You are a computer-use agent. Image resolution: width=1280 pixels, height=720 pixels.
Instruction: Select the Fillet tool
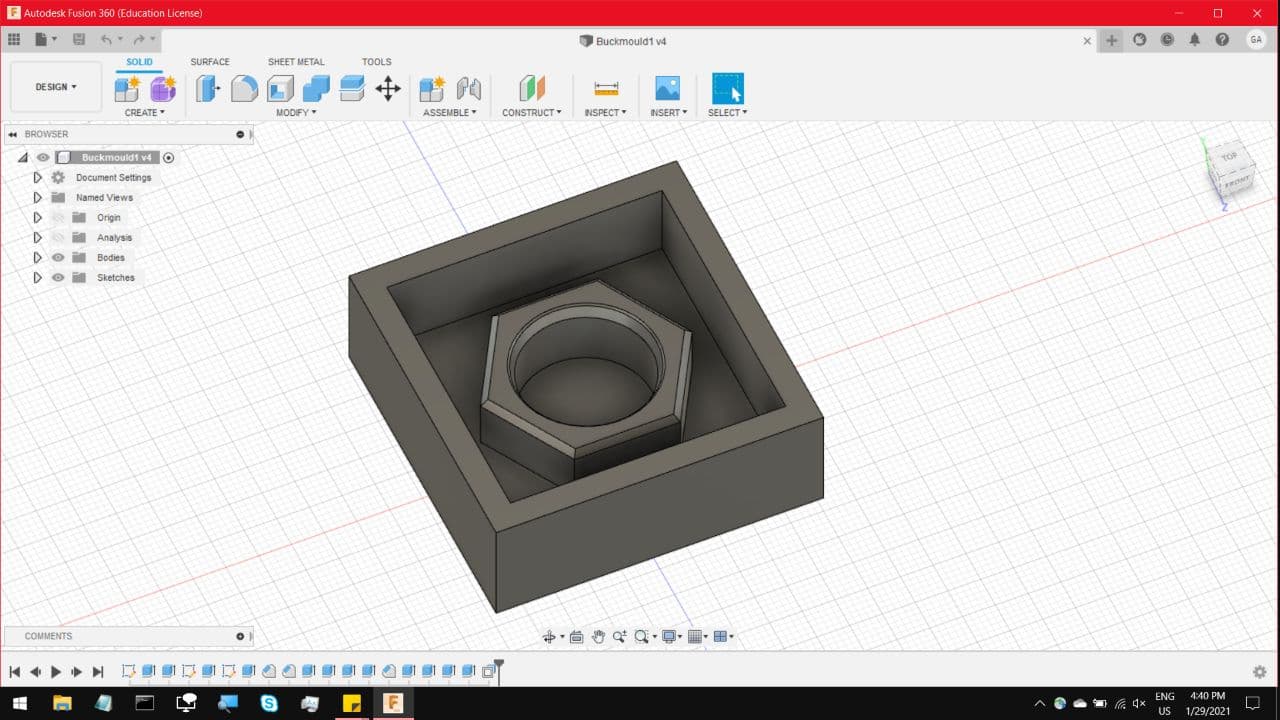point(244,88)
